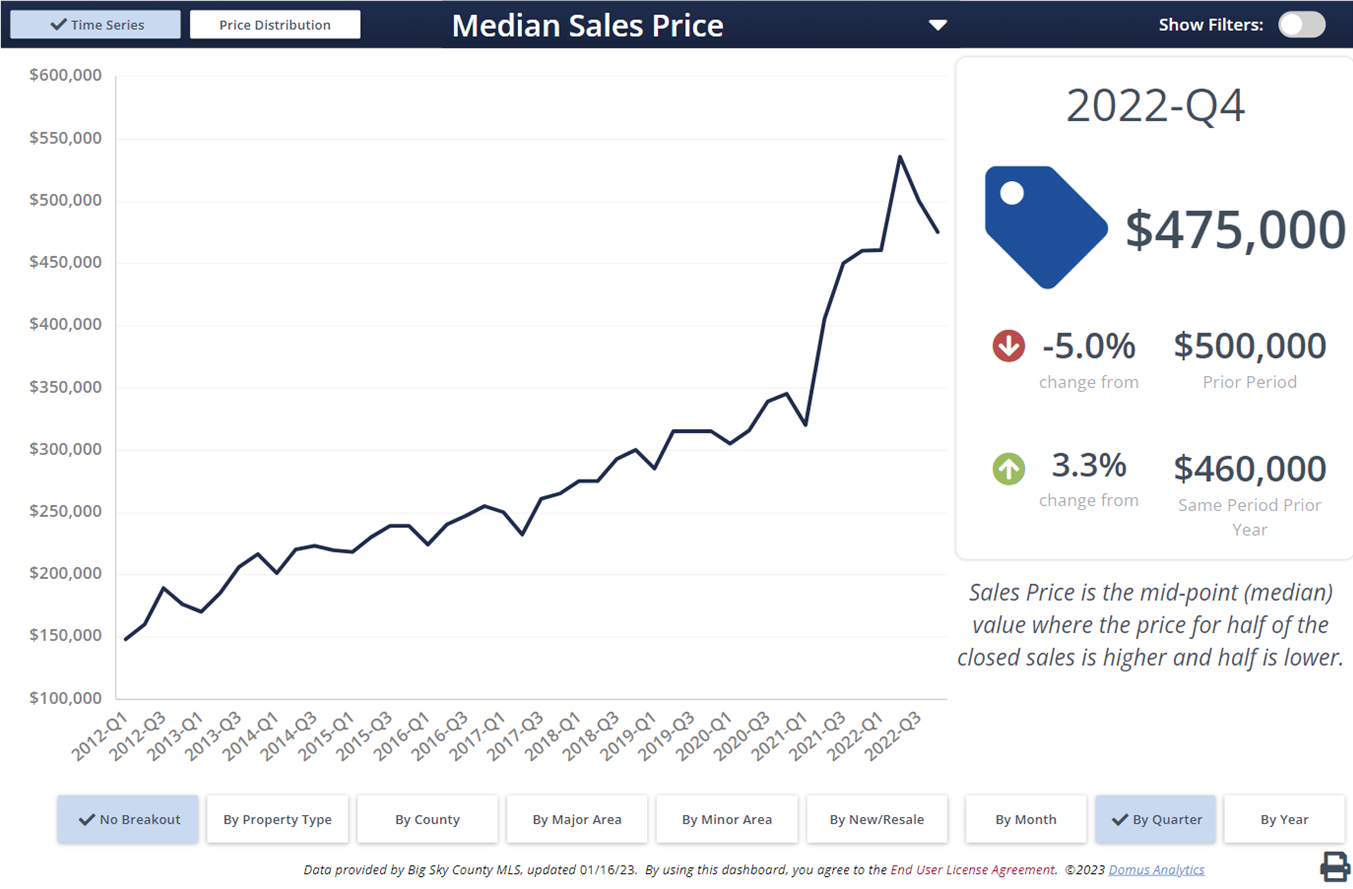The image size is (1353, 889).
Task: Toggle off the No Breakout option
Action: coord(128,818)
